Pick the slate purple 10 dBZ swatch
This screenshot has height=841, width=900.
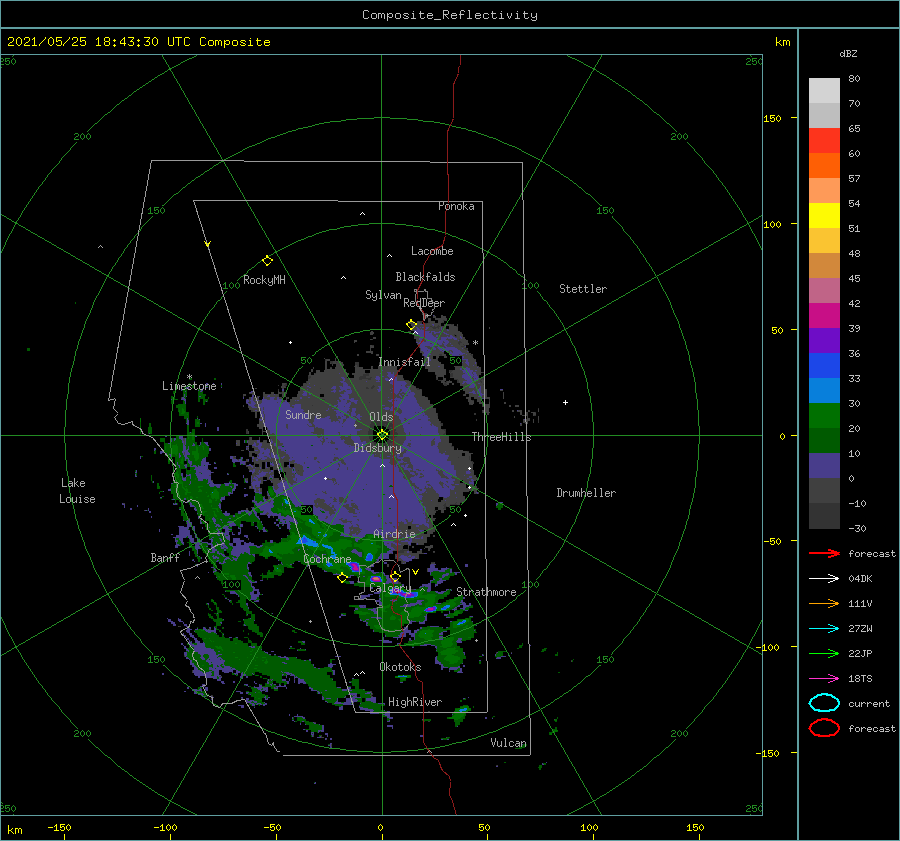click(824, 466)
